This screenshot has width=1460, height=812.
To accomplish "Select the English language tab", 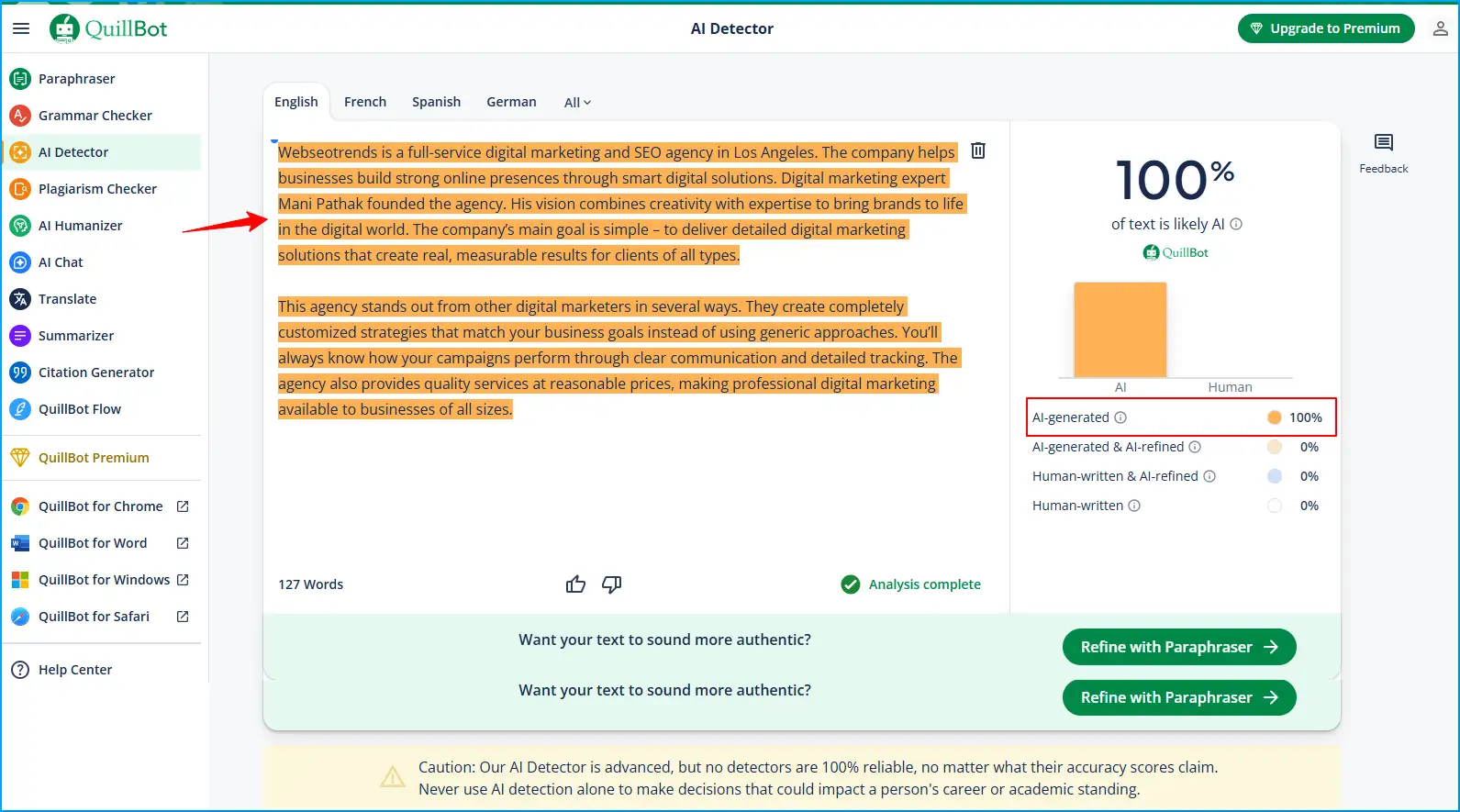I will pos(296,102).
